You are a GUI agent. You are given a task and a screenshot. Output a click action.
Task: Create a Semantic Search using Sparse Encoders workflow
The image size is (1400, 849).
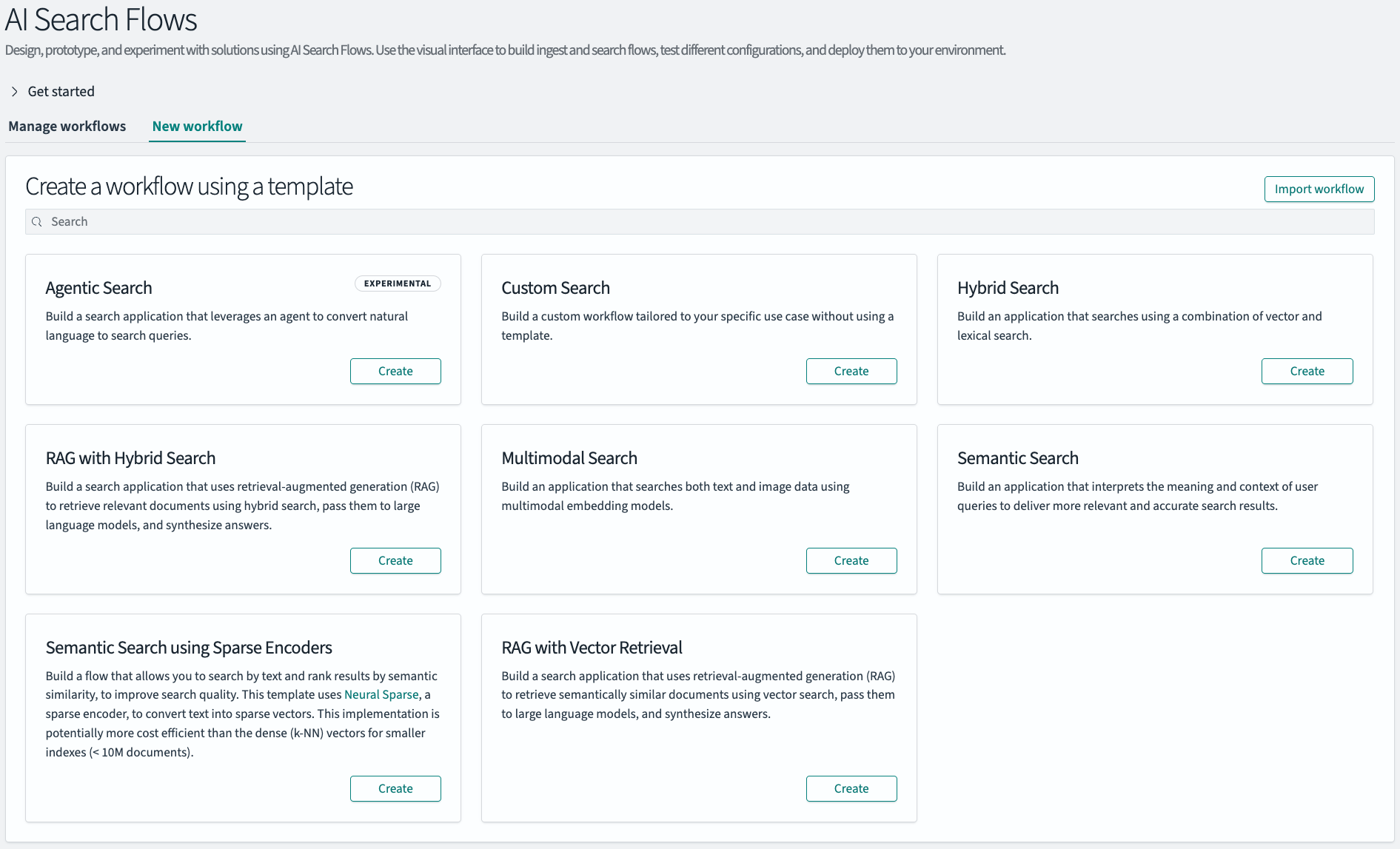click(395, 788)
